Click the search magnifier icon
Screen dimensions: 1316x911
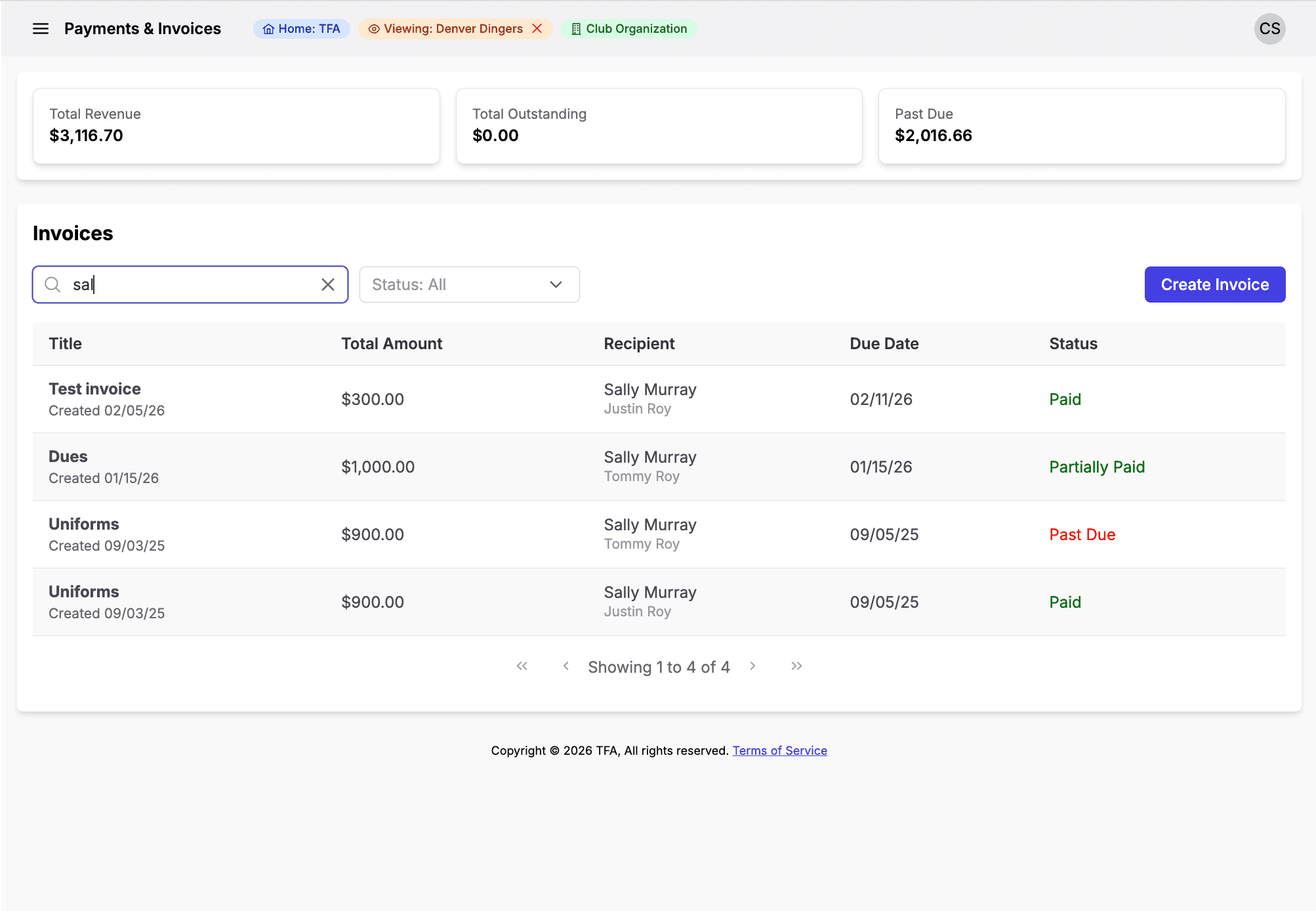click(52, 284)
